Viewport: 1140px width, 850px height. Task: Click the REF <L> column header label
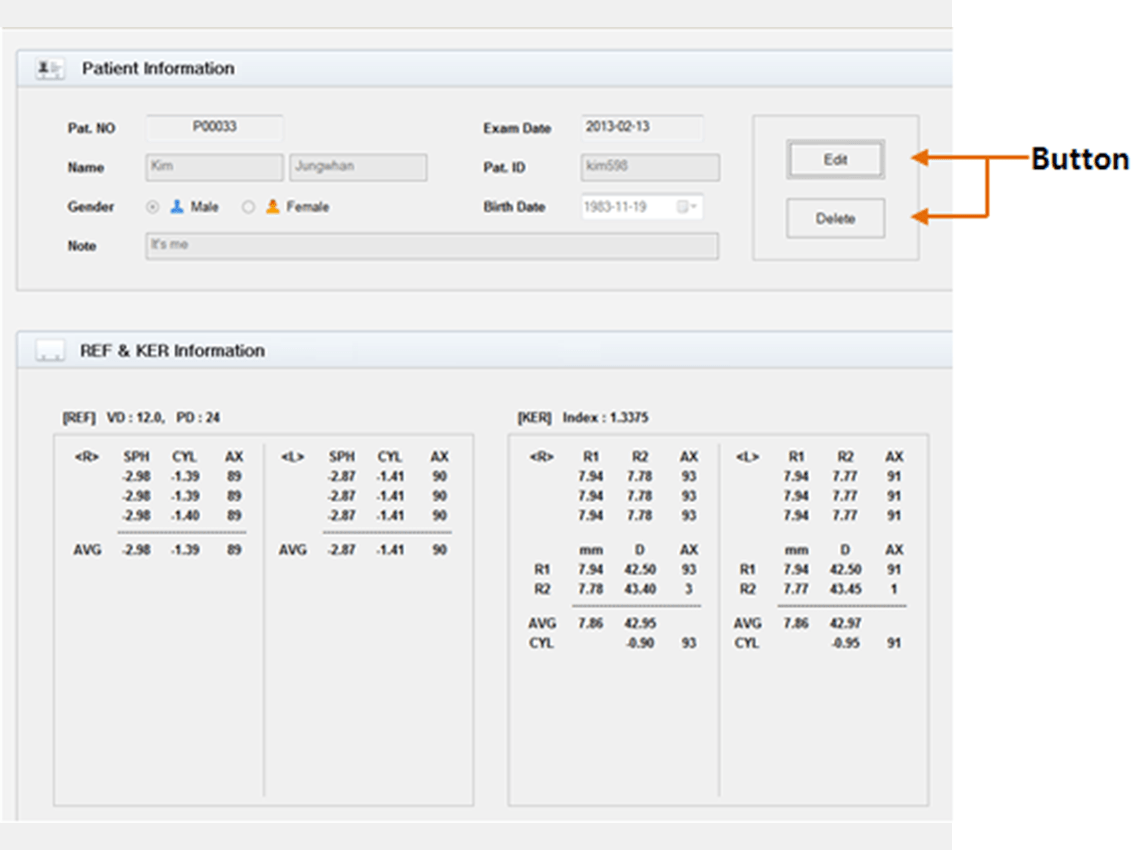point(292,457)
